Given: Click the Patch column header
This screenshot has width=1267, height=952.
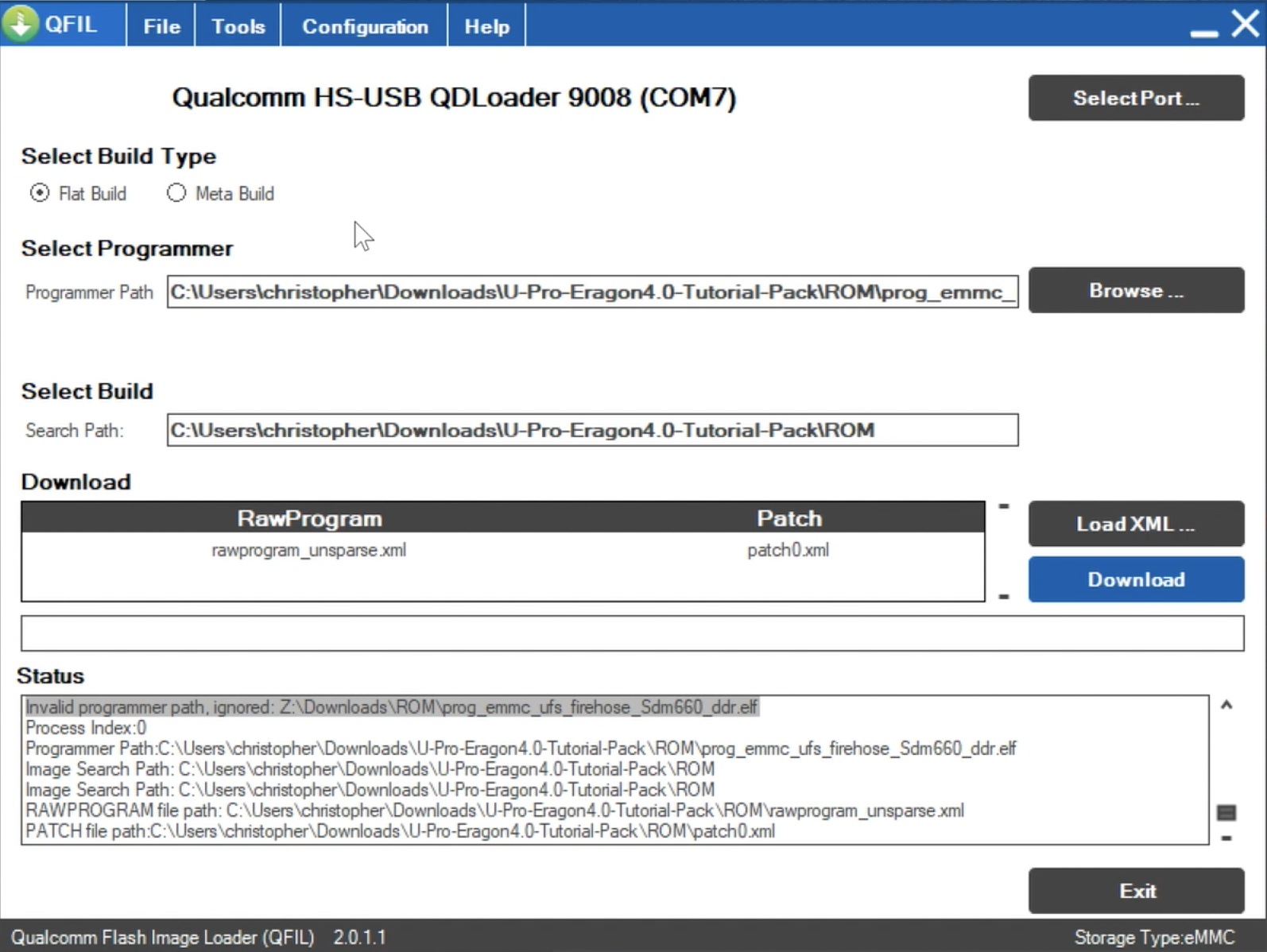Looking at the screenshot, I should tap(789, 518).
